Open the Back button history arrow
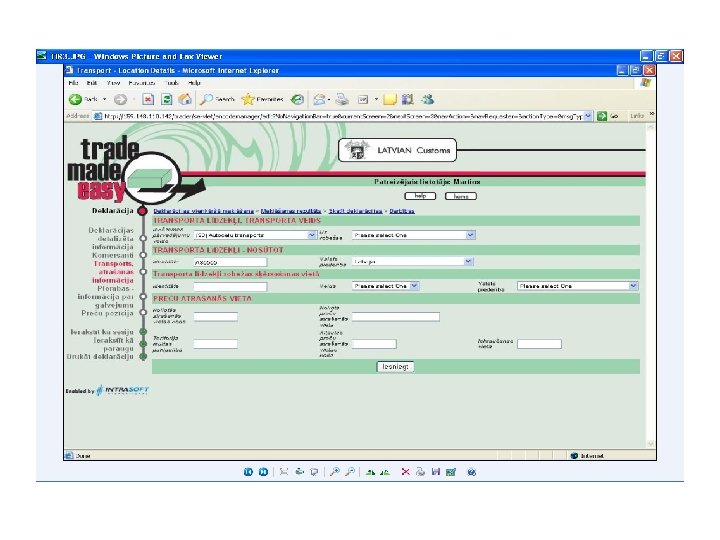This screenshot has width=720, height=540. tap(104, 99)
